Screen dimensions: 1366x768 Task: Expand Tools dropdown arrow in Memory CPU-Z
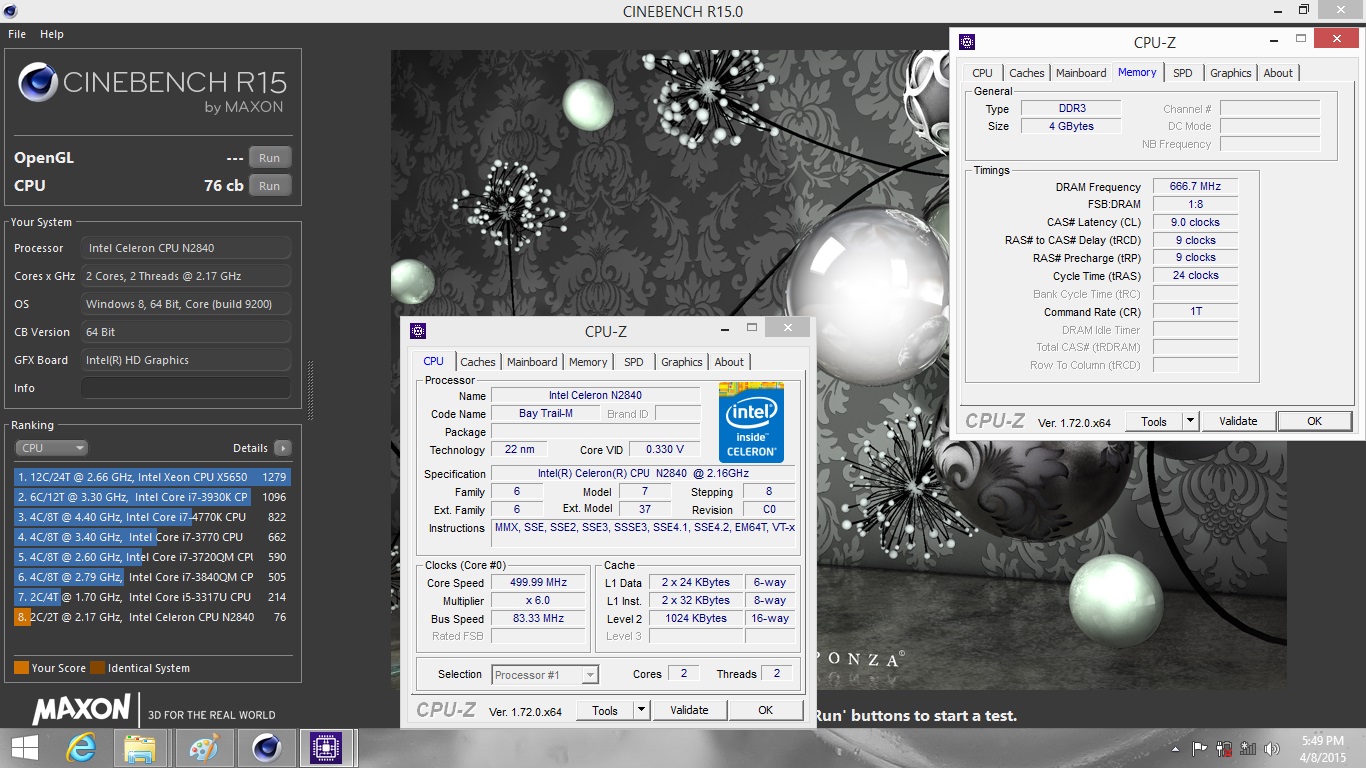tap(1191, 421)
